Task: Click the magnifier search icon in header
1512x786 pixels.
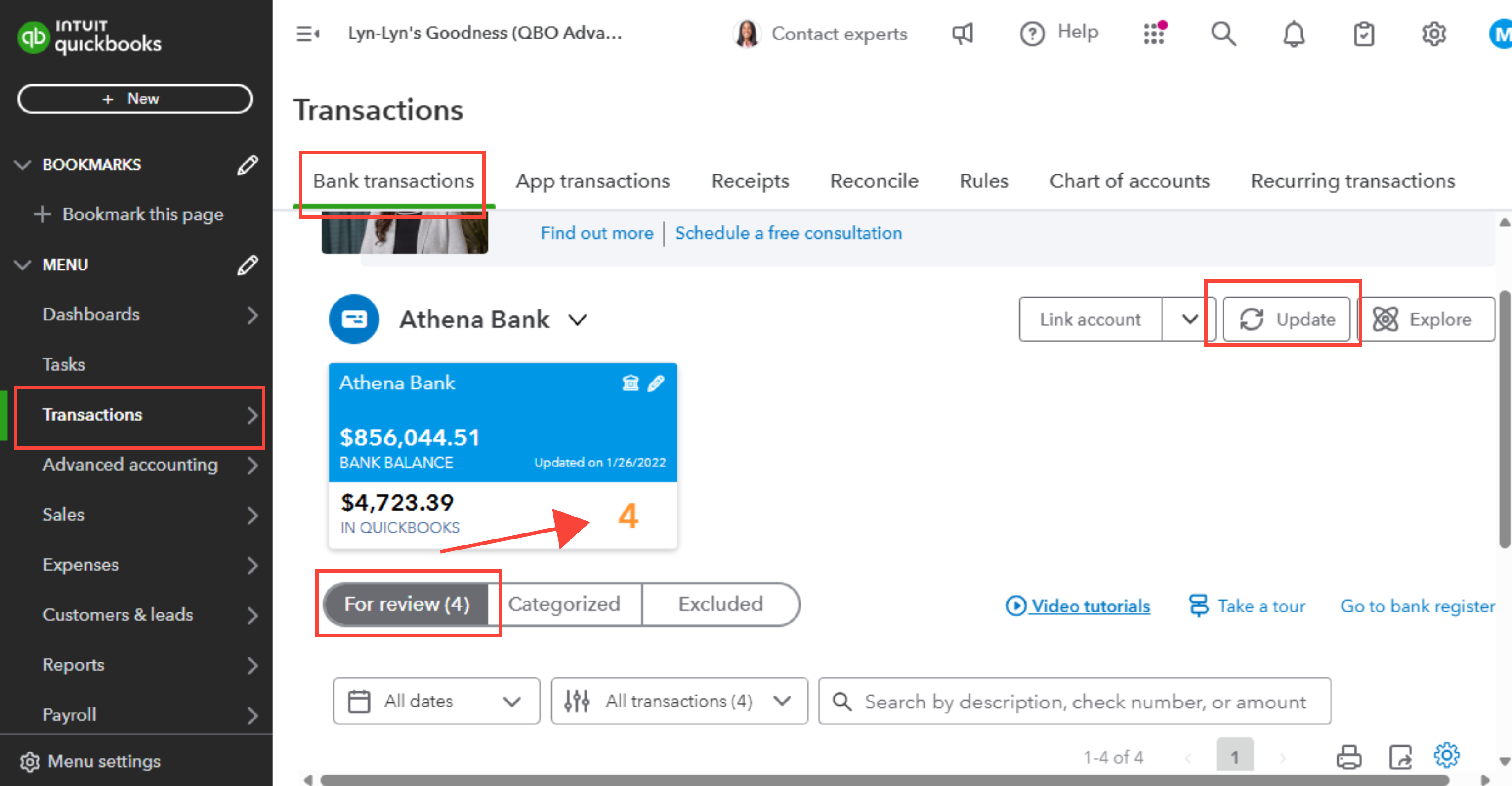Action: [x=1224, y=34]
